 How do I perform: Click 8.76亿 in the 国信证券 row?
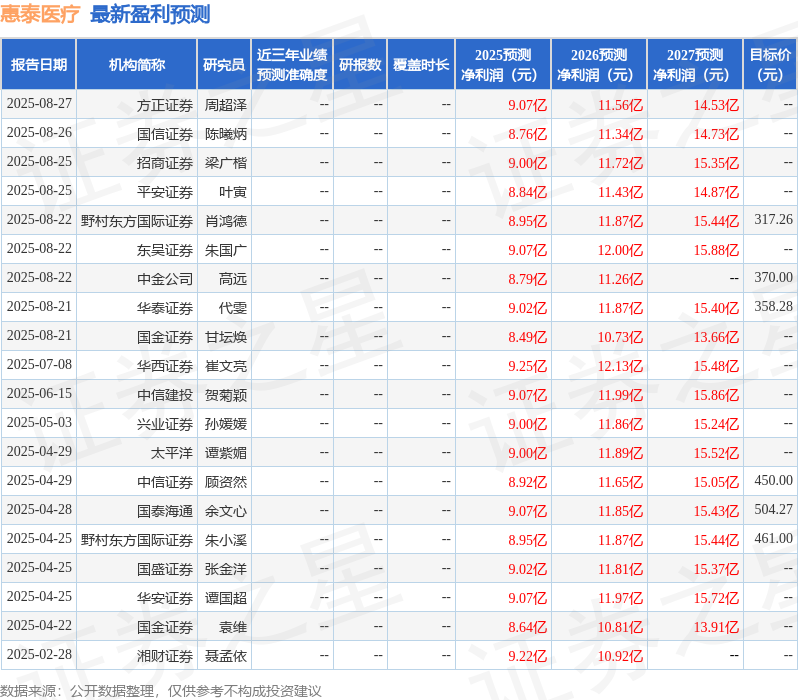pyautogui.click(x=527, y=134)
